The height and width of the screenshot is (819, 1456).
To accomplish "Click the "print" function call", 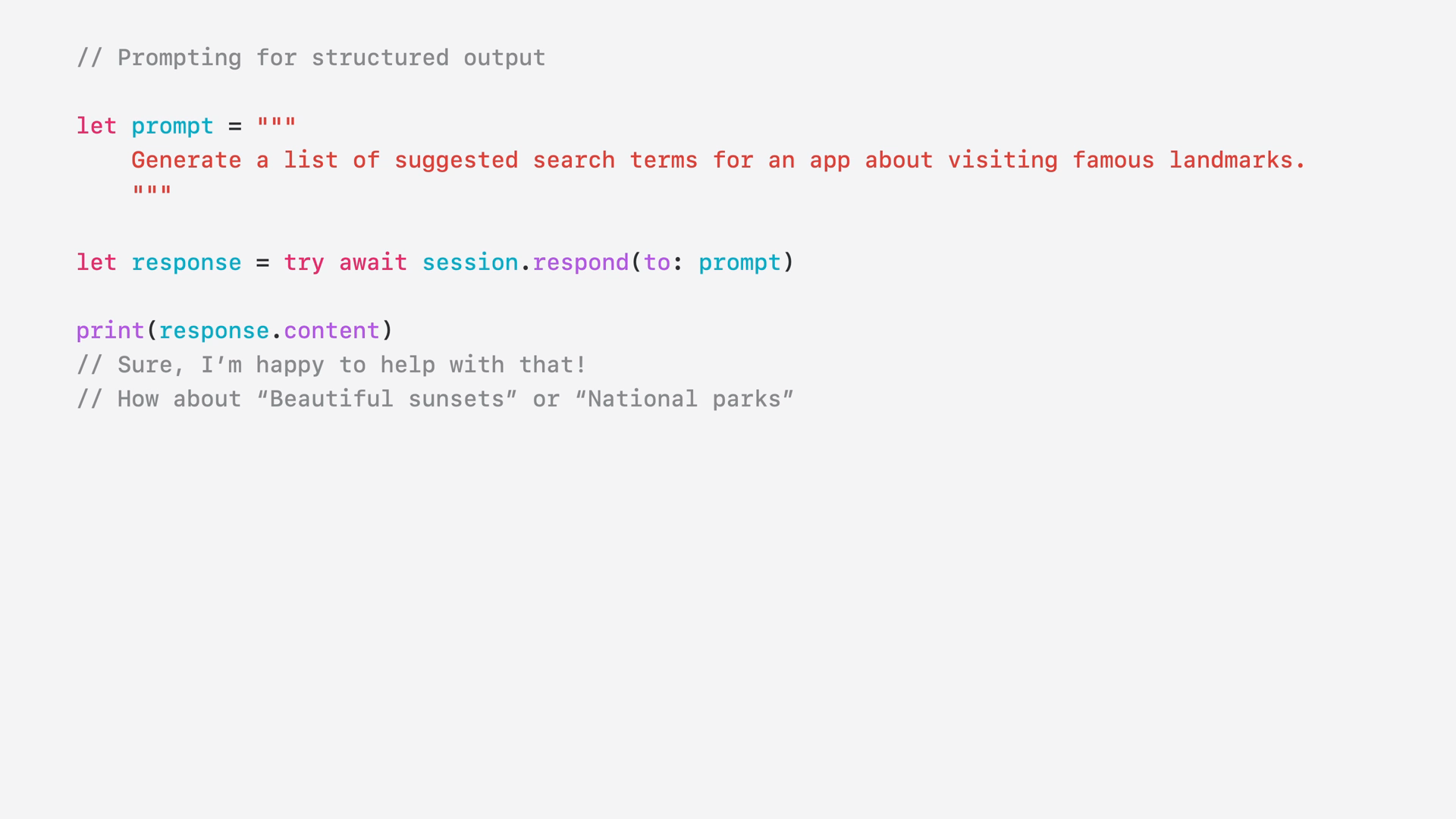I will (x=110, y=331).
